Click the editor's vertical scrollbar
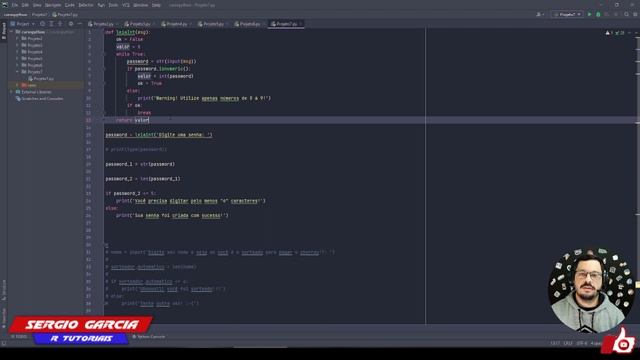The height and width of the screenshot is (360, 640). [x=638, y=176]
